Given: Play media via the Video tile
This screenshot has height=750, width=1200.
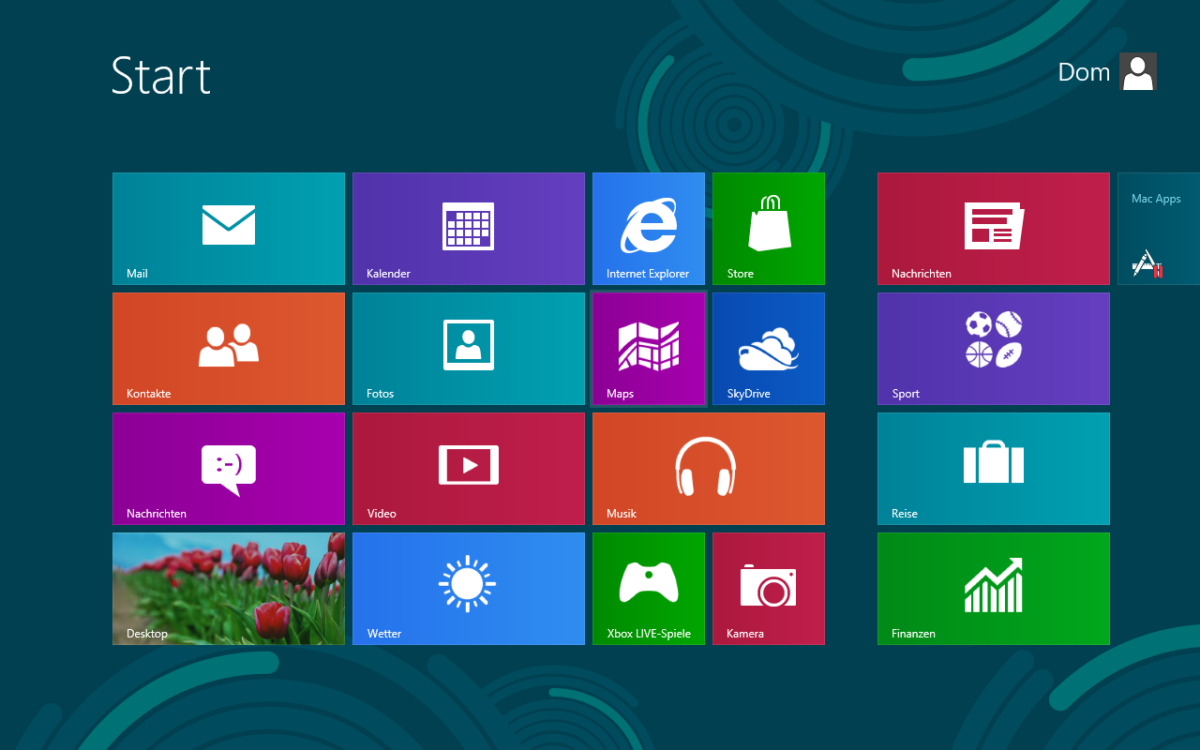Looking at the screenshot, I should point(468,468).
